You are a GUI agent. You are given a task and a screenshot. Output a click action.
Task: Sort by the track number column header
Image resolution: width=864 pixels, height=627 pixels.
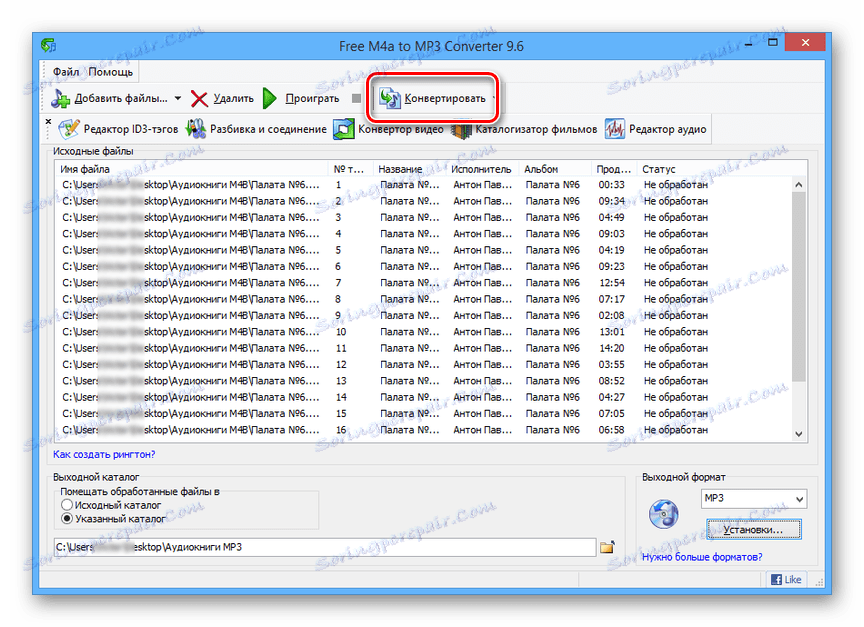350,169
